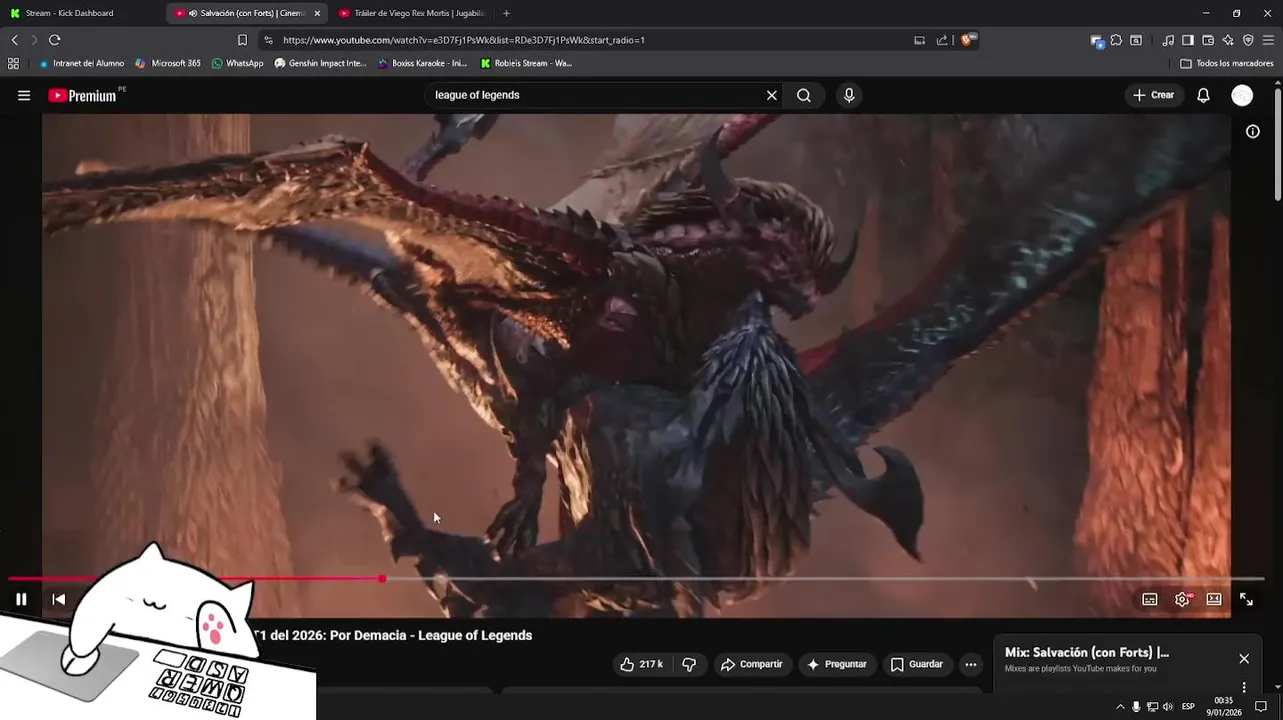
Task: Click the Preguntar button
Action: tap(837, 664)
